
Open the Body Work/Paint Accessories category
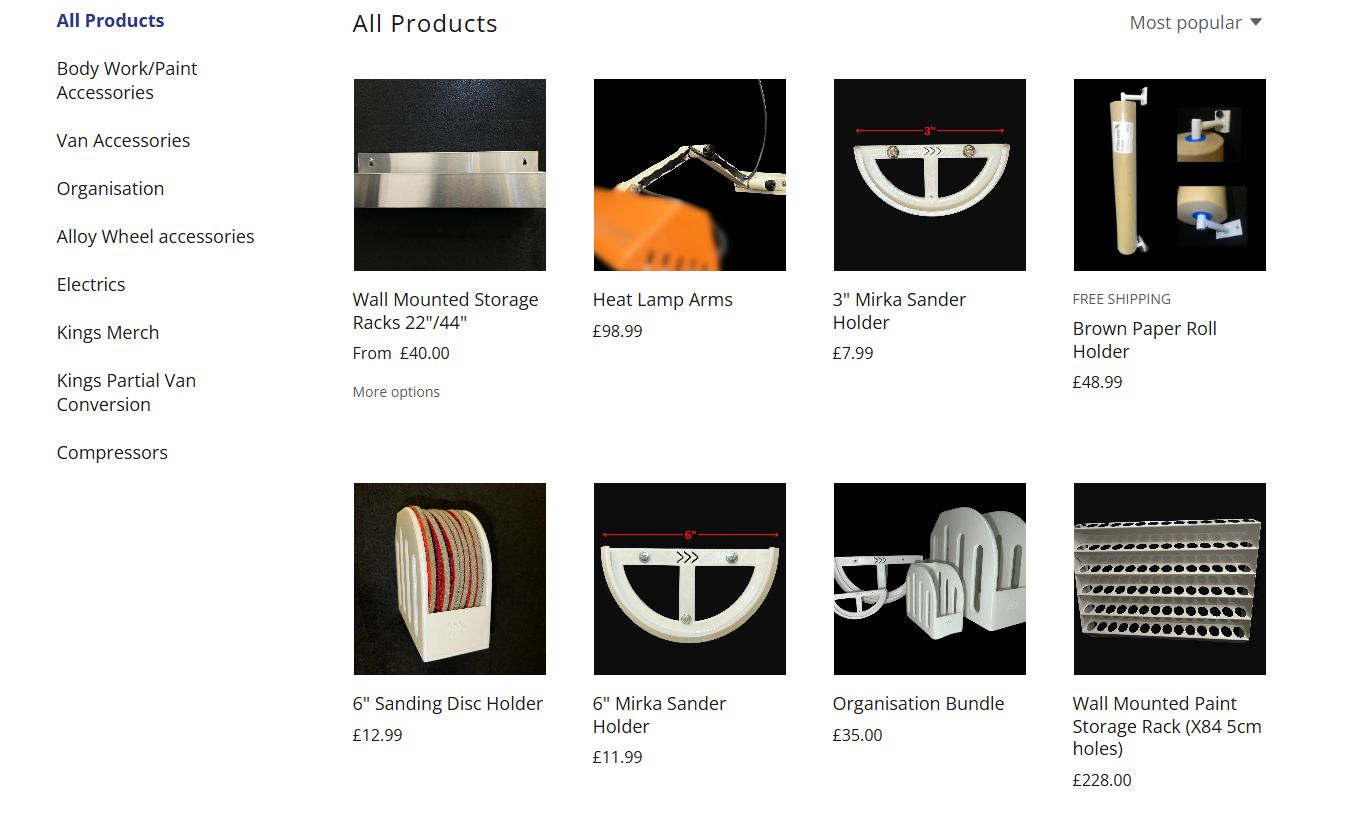click(x=127, y=81)
